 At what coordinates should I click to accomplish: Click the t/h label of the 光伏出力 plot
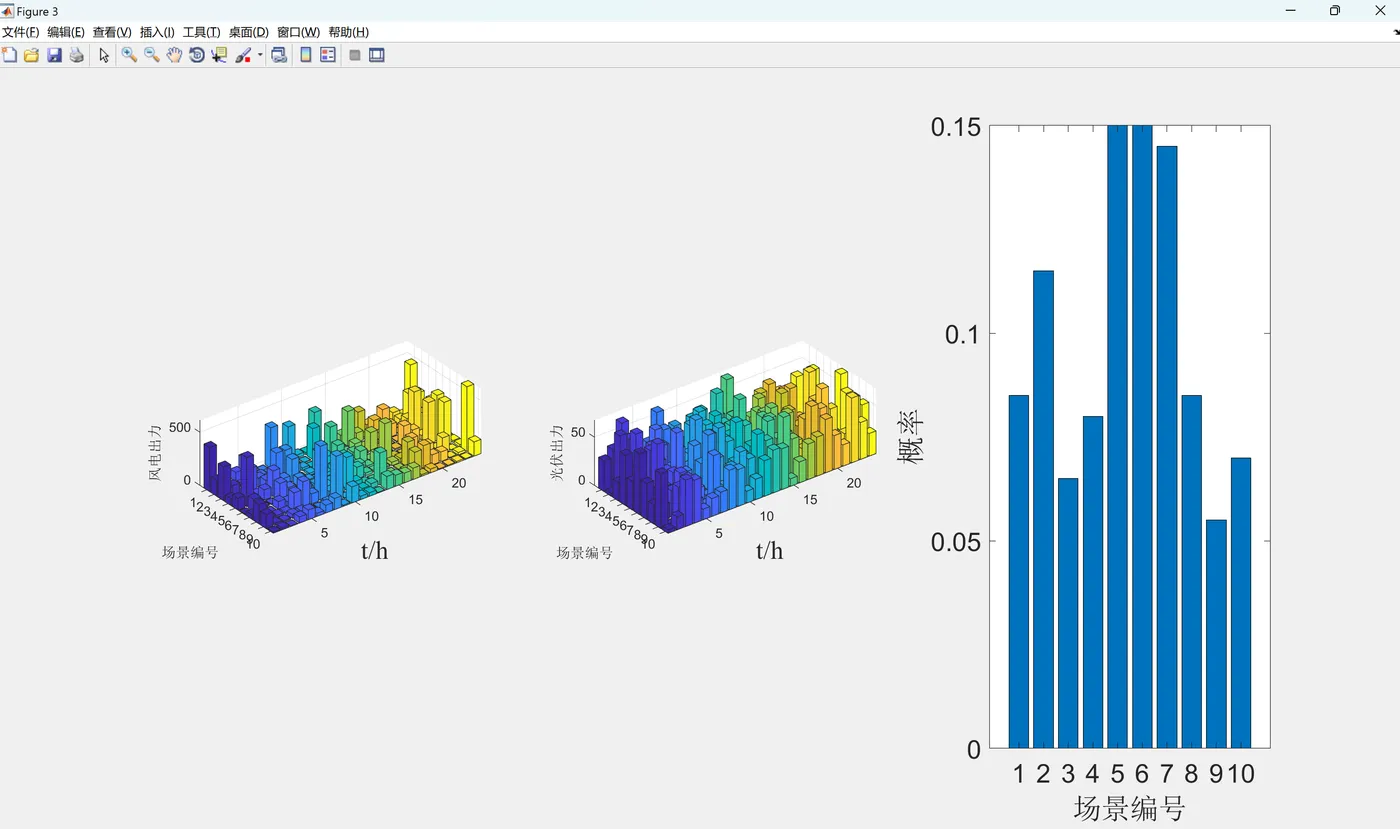pos(769,550)
